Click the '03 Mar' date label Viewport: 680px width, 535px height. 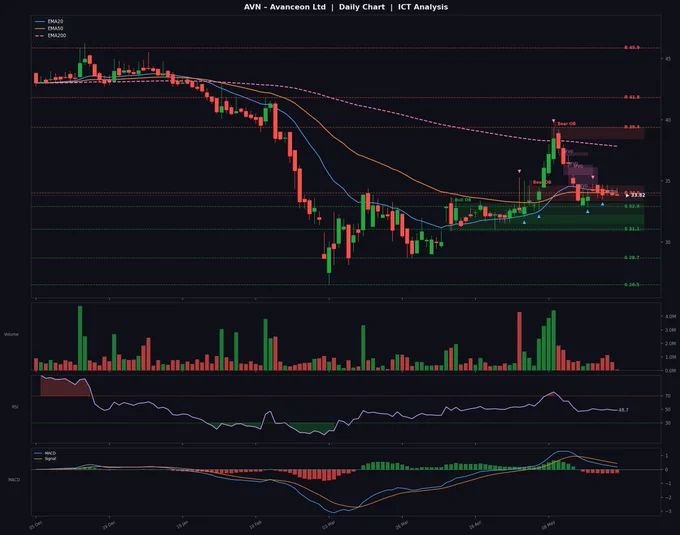click(x=328, y=525)
